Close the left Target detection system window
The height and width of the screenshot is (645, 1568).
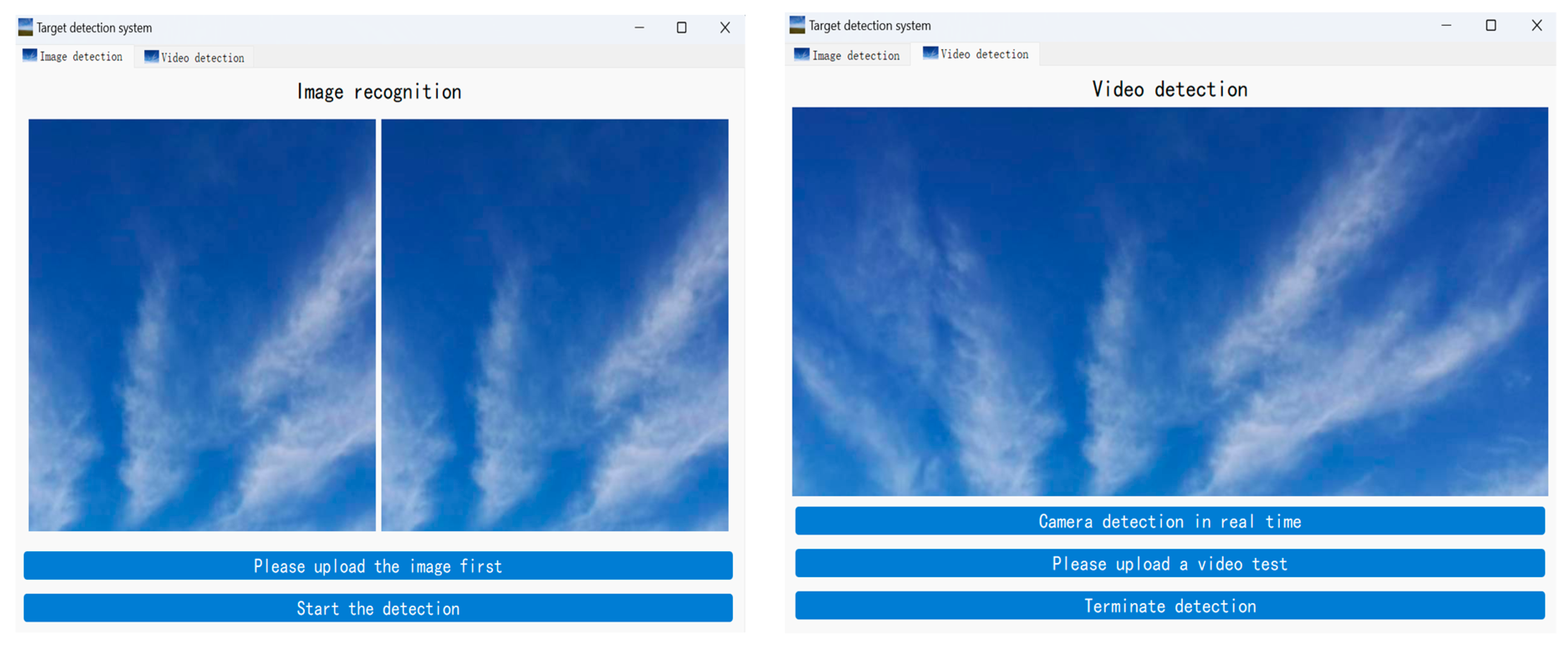[x=724, y=28]
